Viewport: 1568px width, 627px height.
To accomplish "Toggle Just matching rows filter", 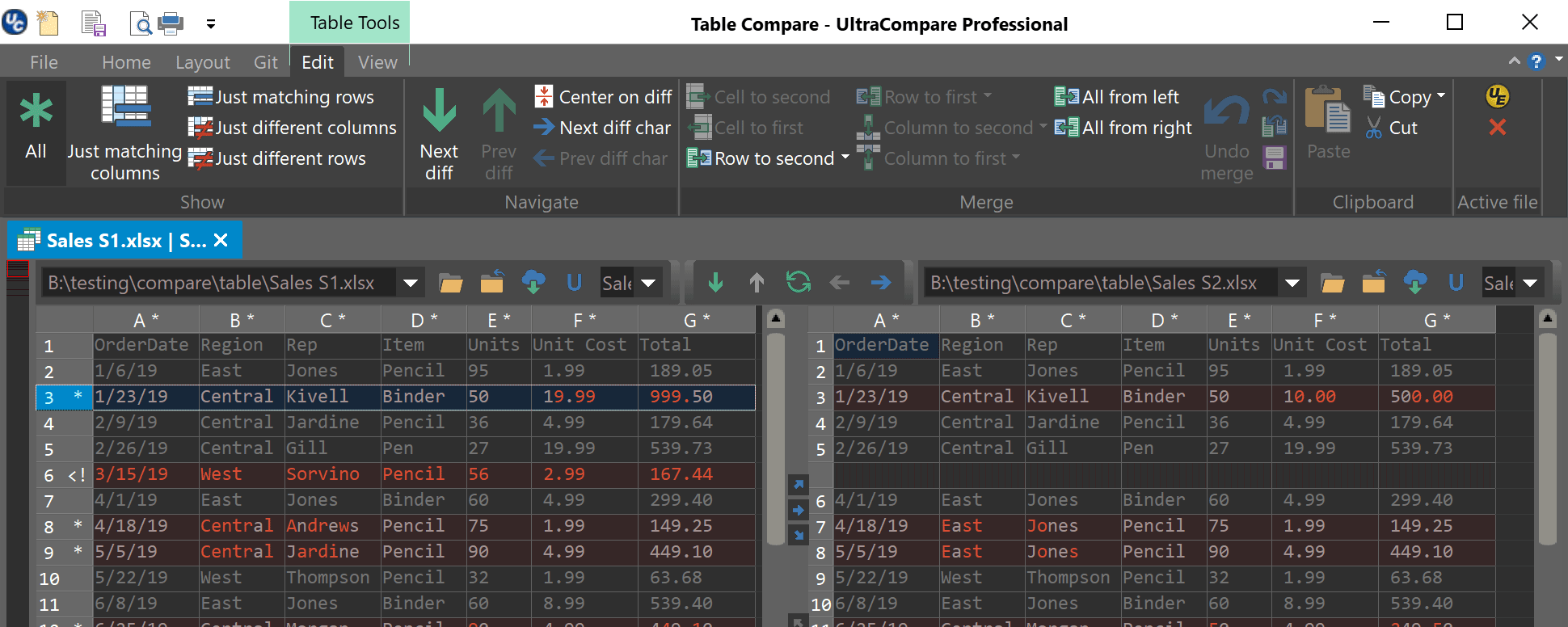I will (x=280, y=97).
